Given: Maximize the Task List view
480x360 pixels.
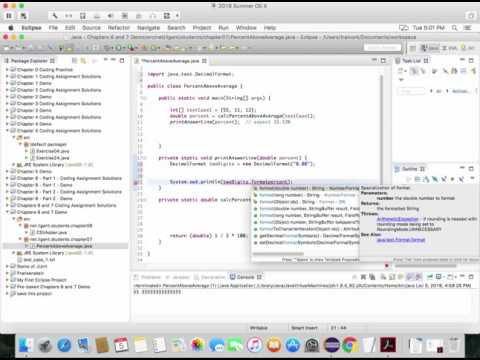Looking at the screenshot, I should [x=471, y=61].
